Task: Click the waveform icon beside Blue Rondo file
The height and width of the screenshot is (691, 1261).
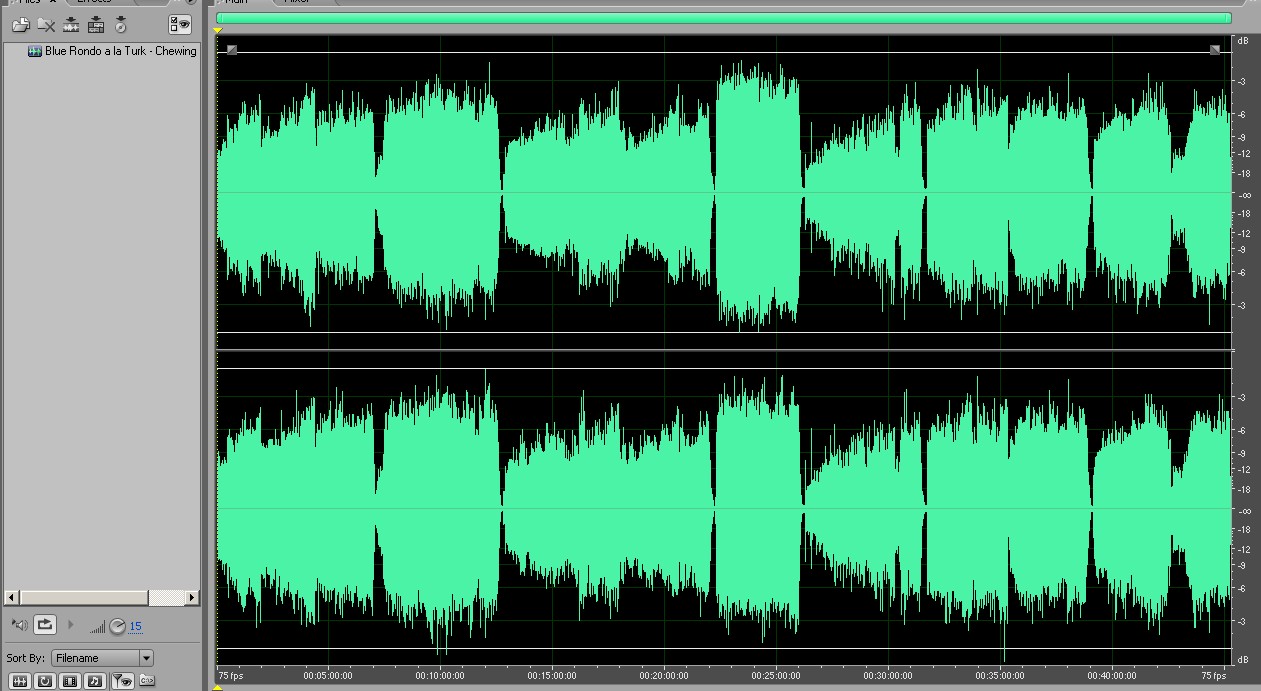Action: click(35, 51)
